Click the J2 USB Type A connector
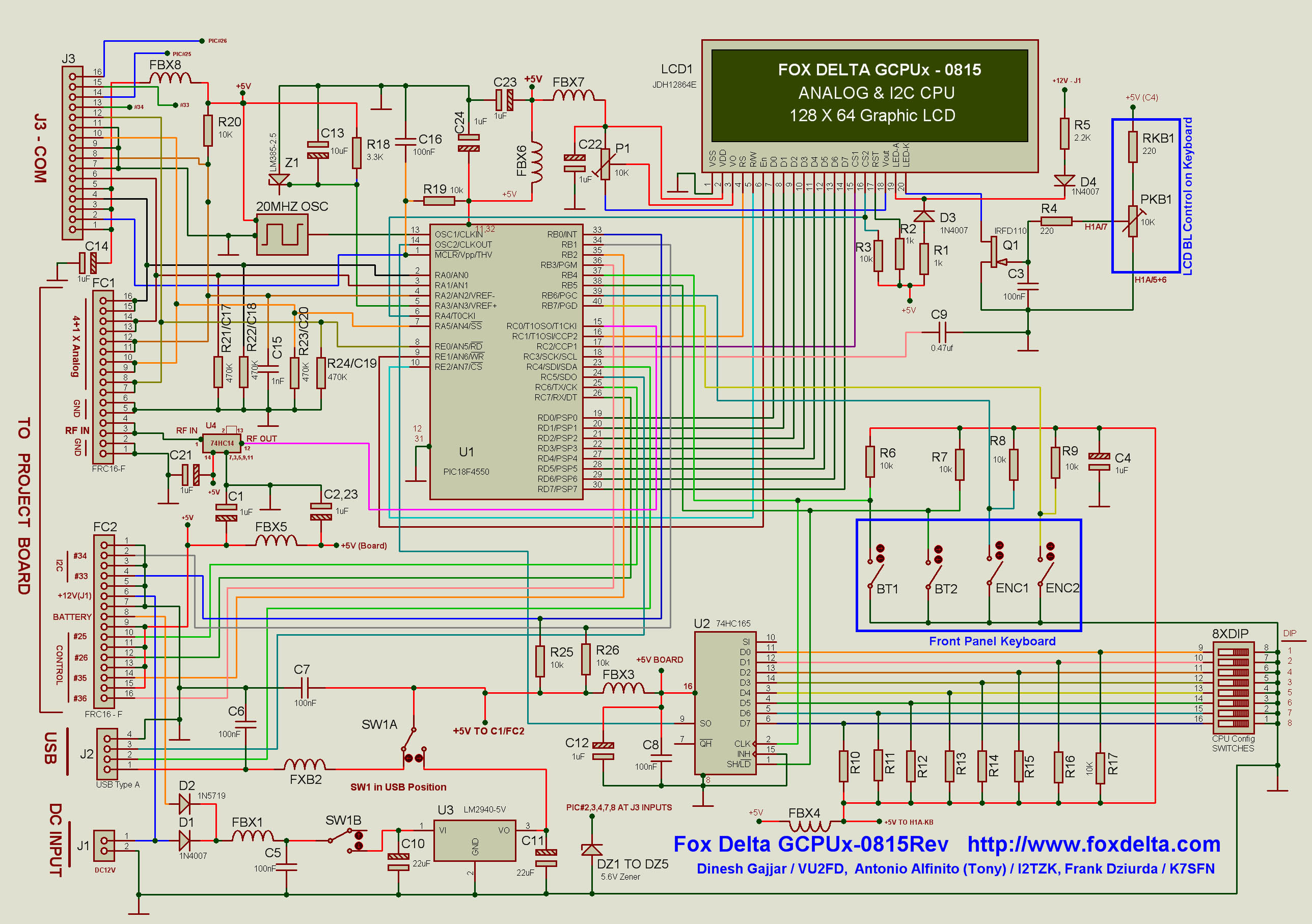The width and height of the screenshot is (1312, 924). [107, 754]
